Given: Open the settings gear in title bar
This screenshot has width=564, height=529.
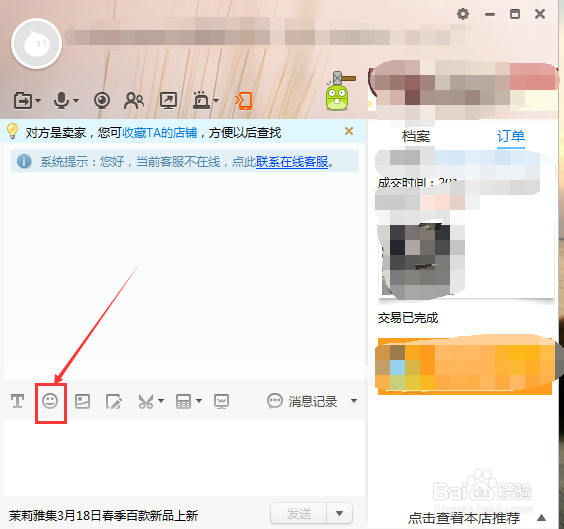Looking at the screenshot, I should click(x=463, y=14).
